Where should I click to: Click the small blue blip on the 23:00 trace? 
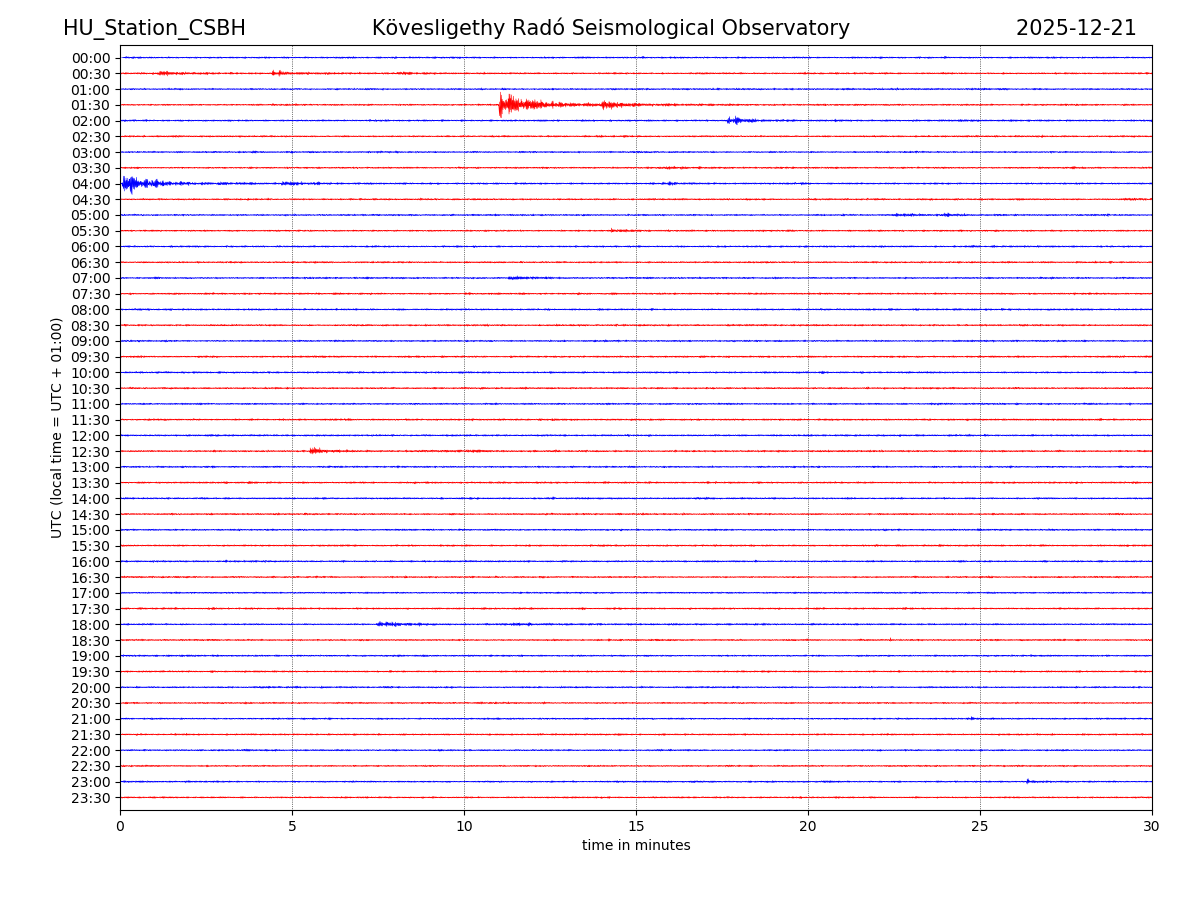(x=1028, y=781)
